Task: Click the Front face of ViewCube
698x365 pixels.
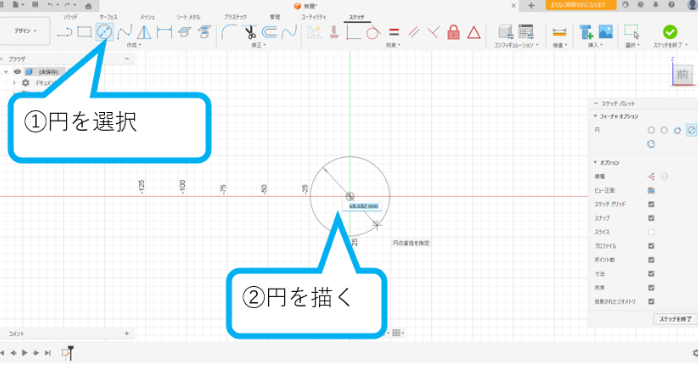Action: [682, 74]
